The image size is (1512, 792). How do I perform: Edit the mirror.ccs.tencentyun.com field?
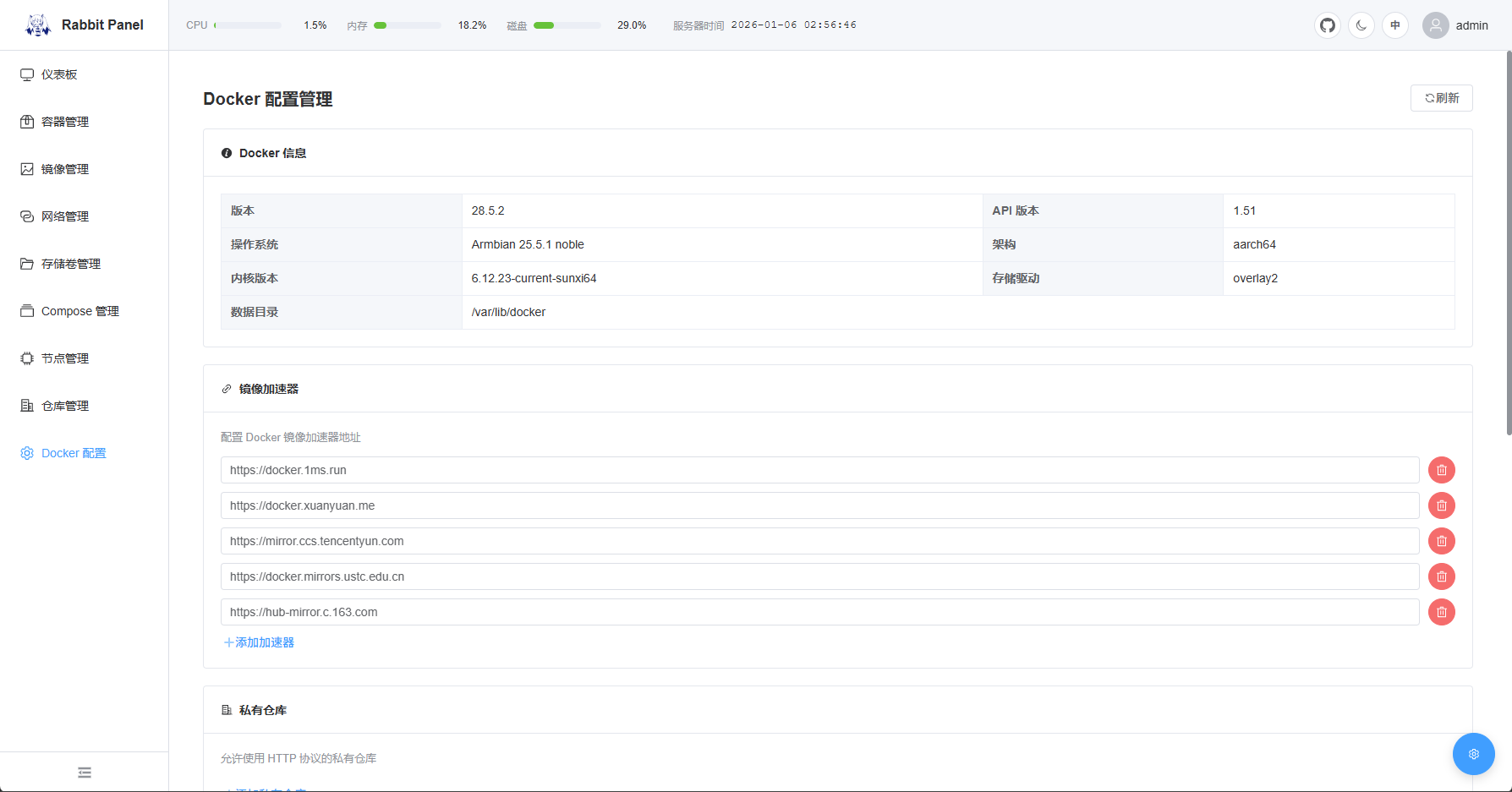pos(820,541)
